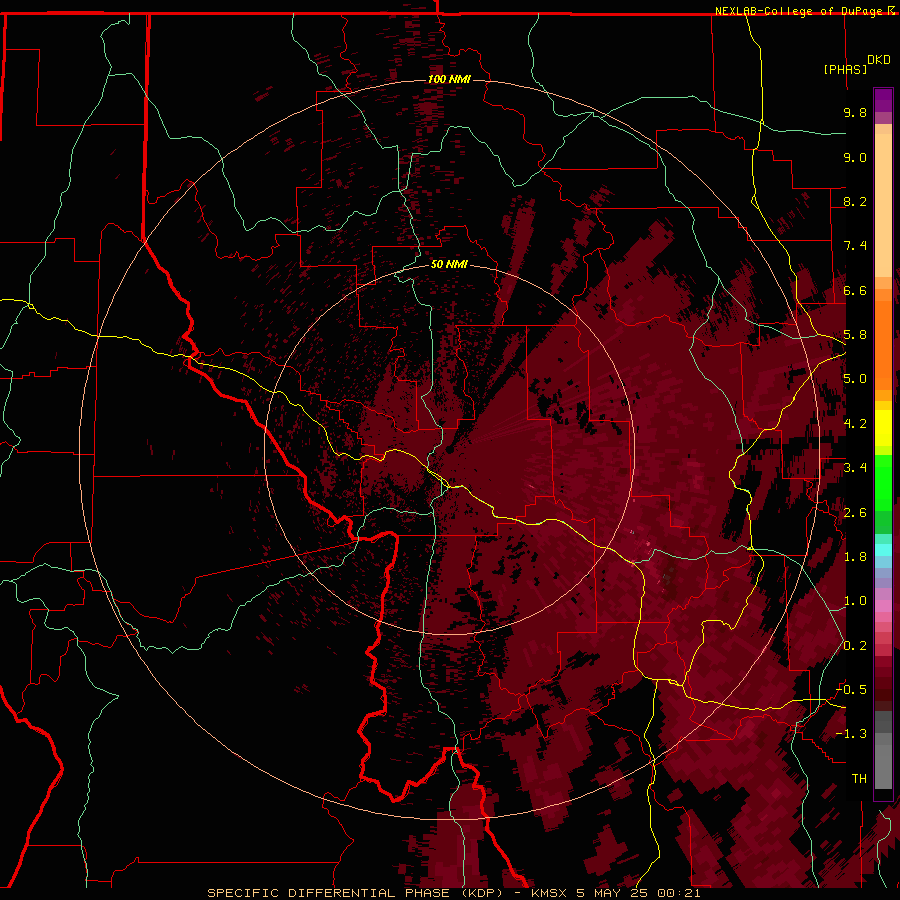The image size is (900, 900).
Task: Click the 7.4 scale value
Action: [855, 246]
